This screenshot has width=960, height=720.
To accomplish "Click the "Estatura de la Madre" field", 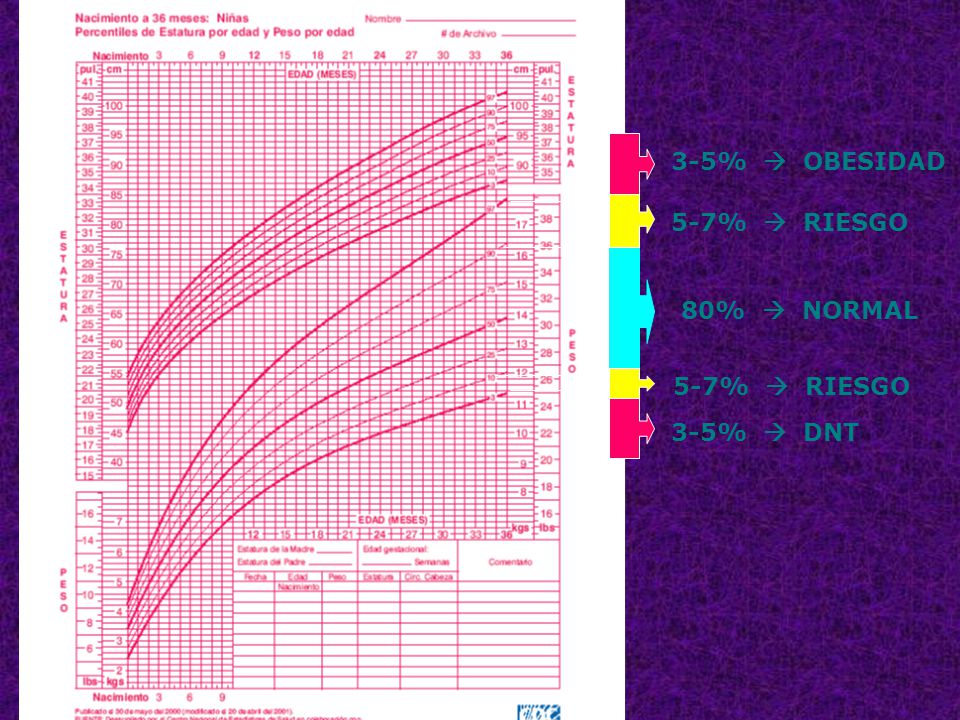I will click(294, 549).
